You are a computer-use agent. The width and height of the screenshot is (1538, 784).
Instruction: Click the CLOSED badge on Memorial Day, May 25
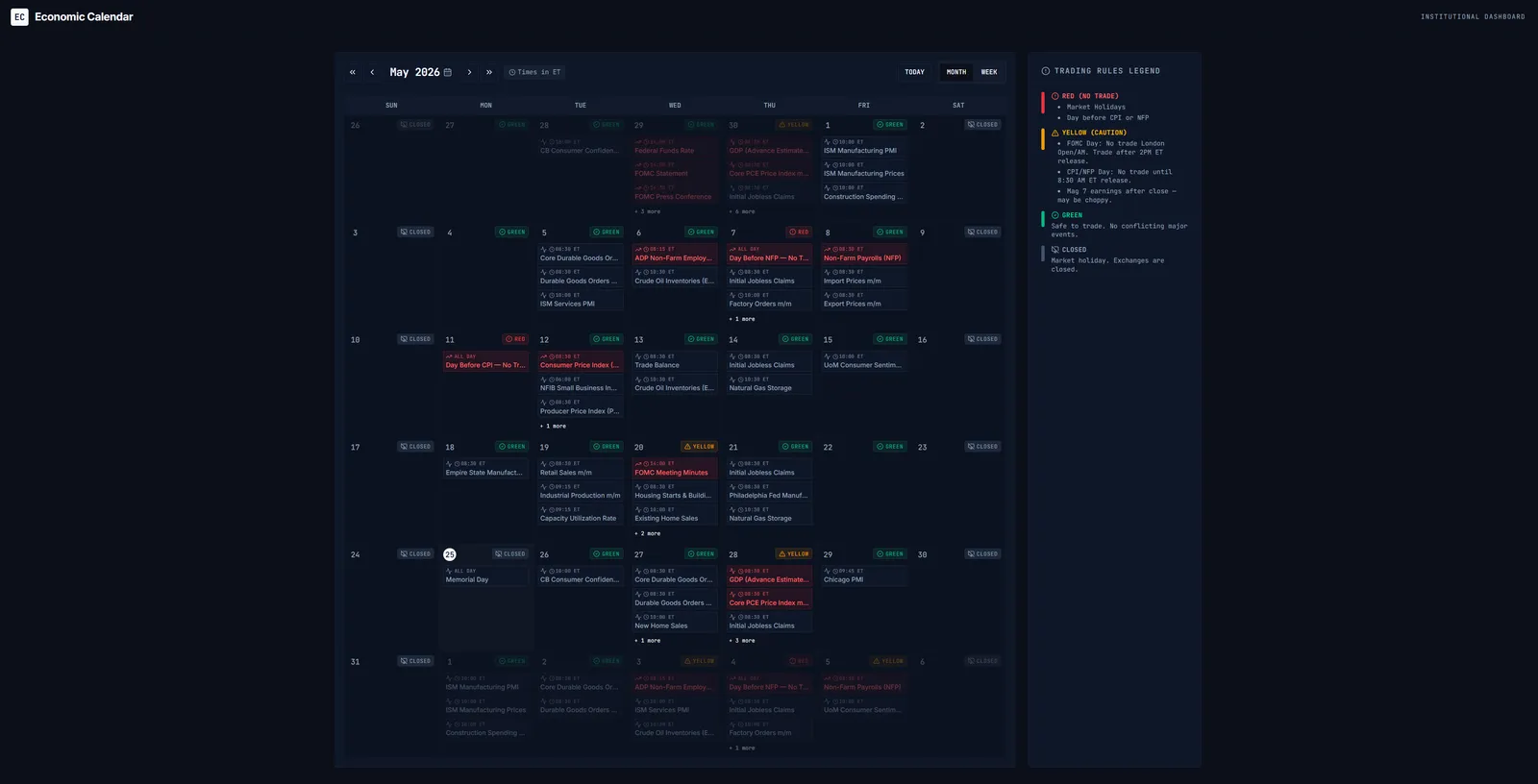click(x=510, y=554)
